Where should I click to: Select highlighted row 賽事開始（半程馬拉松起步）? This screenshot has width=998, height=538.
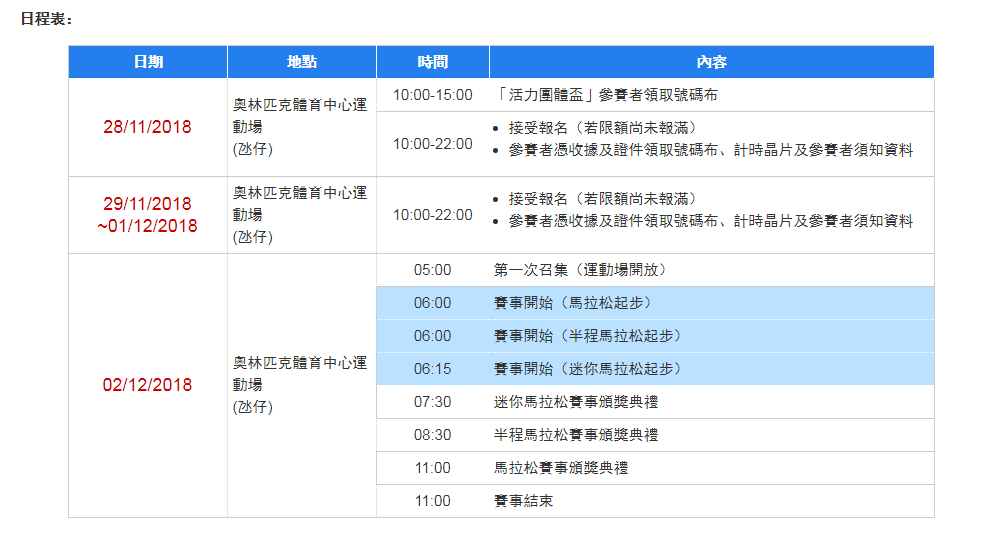pos(587,336)
